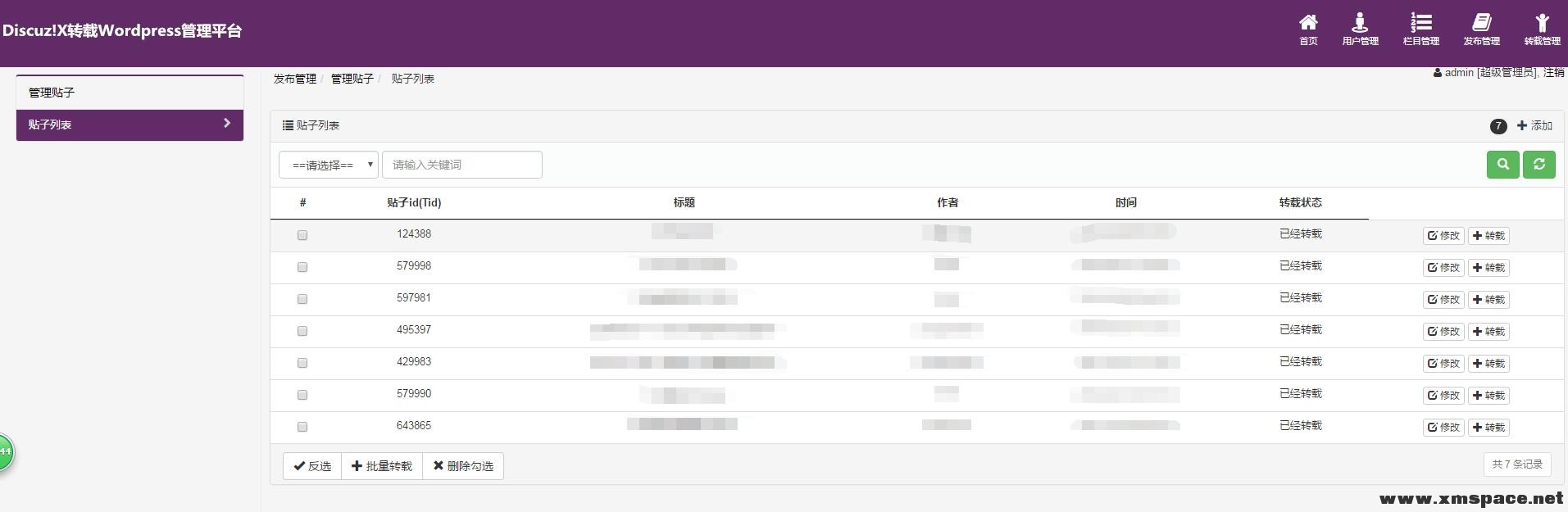
Task: Click 修改 for post 579998
Action: point(1443,268)
